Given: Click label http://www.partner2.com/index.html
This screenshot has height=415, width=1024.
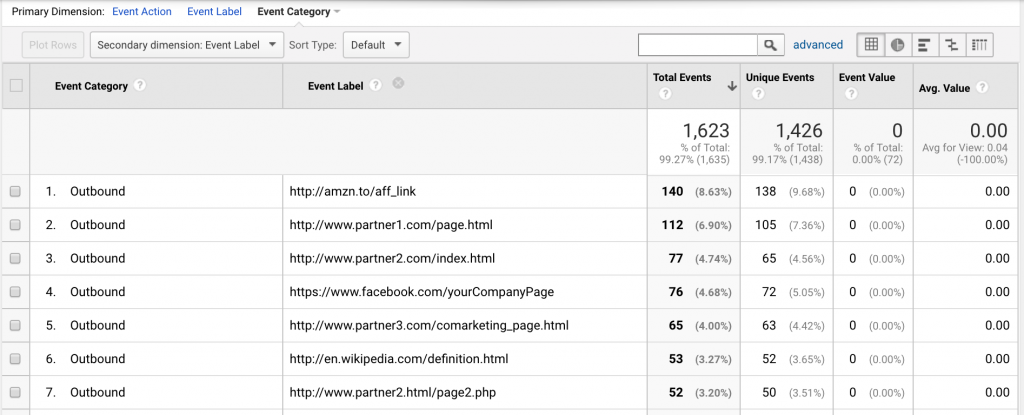Looking at the screenshot, I should (392, 258).
